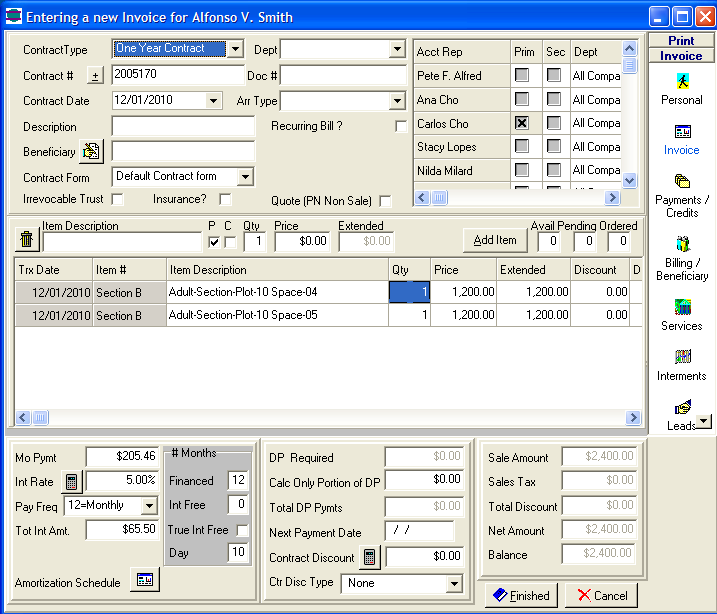
Task: Click the Print Invoice menu header
Action: tap(681, 48)
